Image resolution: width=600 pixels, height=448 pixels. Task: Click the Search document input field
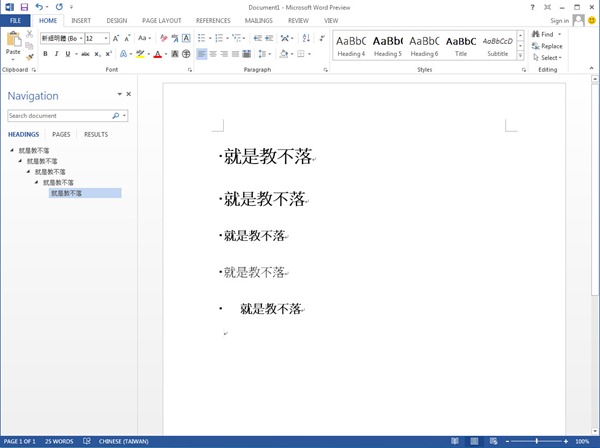58,115
